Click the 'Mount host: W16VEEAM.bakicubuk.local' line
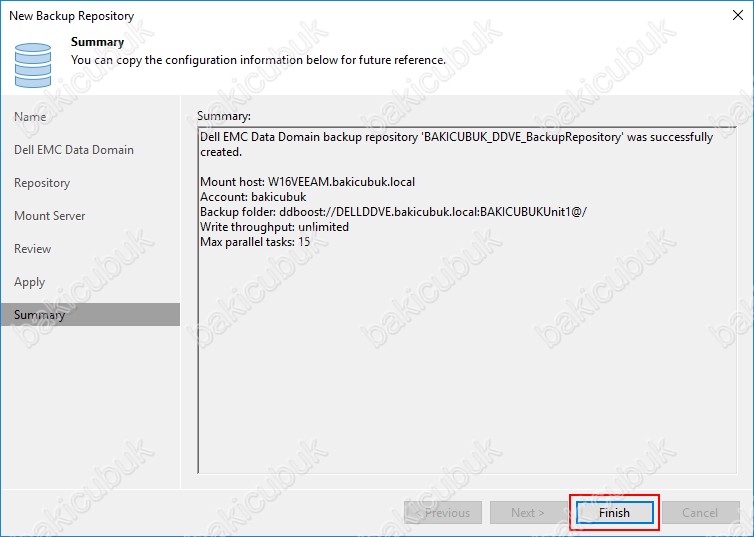Viewport: 754px width, 537px height. [307, 182]
